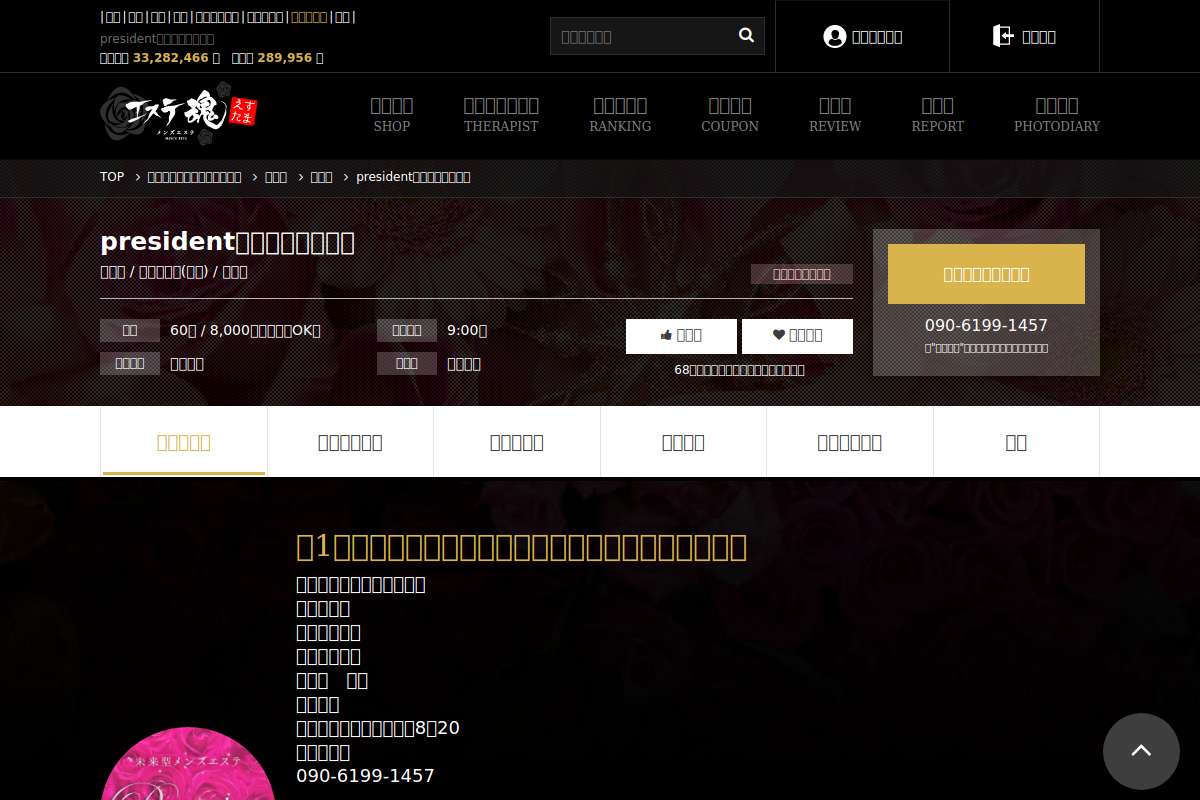The image size is (1200, 800).
Task: Click the 289,956 counter text
Action: pos(285,58)
